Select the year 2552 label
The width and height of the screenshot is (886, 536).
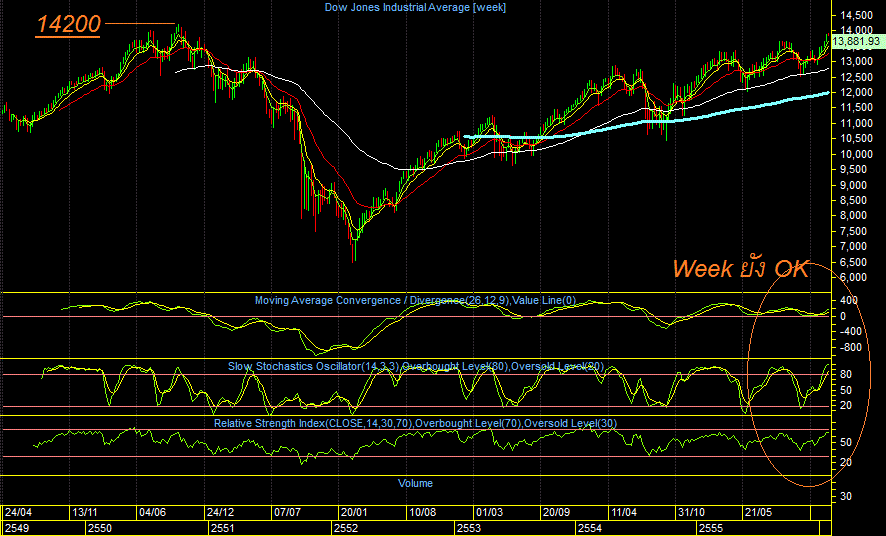[346, 529]
